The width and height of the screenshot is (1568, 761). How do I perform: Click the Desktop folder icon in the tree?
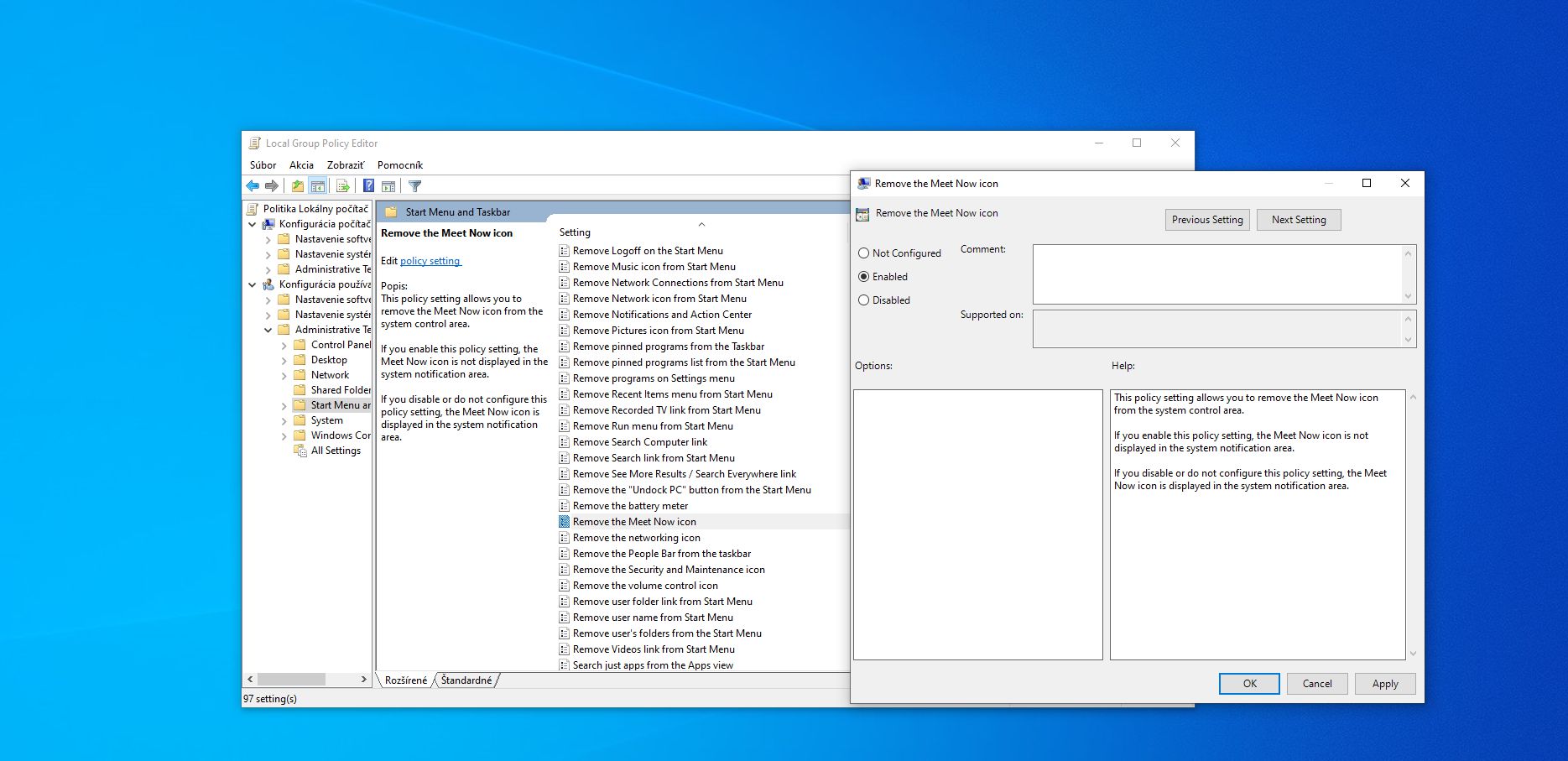tap(300, 360)
